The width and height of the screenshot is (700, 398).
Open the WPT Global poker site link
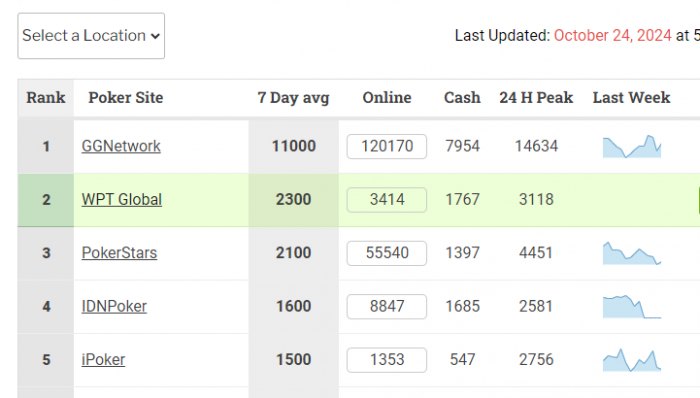121,199
